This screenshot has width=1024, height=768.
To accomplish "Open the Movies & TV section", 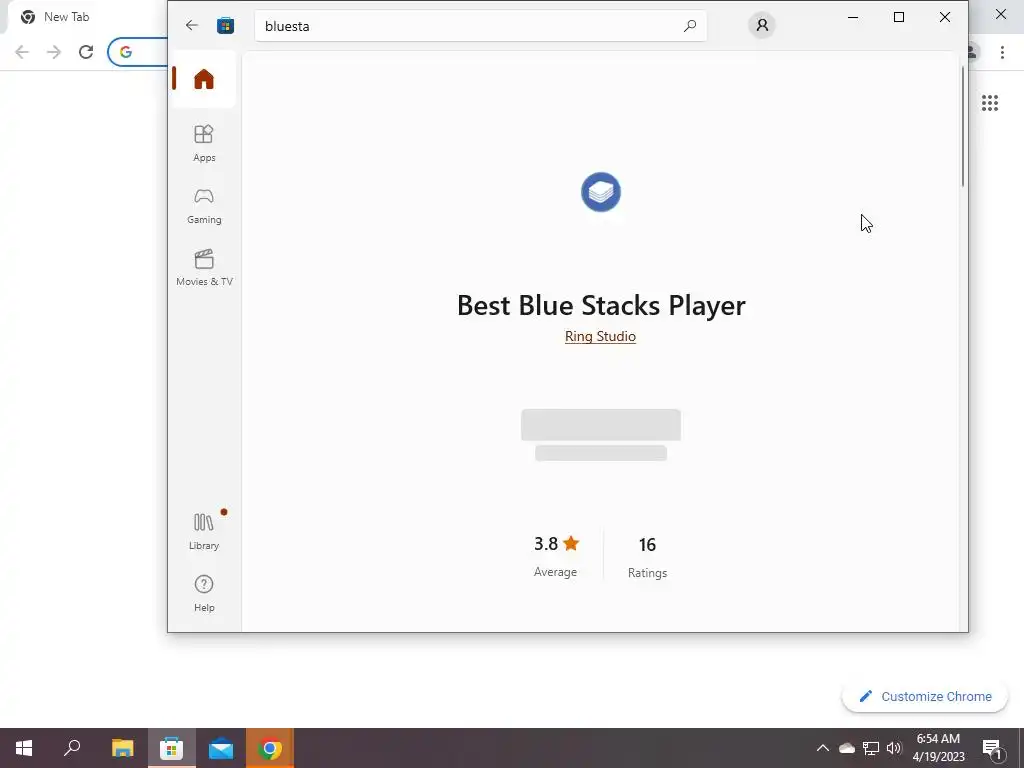I will coord(204,268).
